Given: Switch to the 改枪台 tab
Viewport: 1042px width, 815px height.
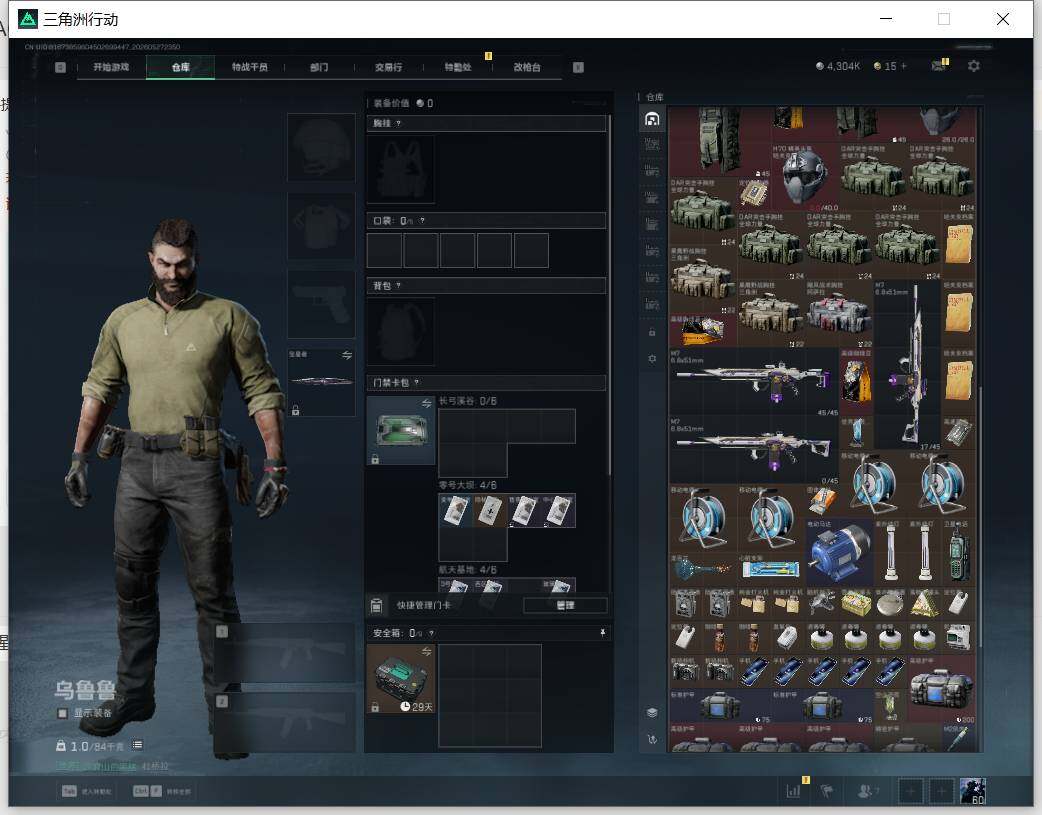Looking at the screenshot, I should pyautogui.click(x=527, y=67).
